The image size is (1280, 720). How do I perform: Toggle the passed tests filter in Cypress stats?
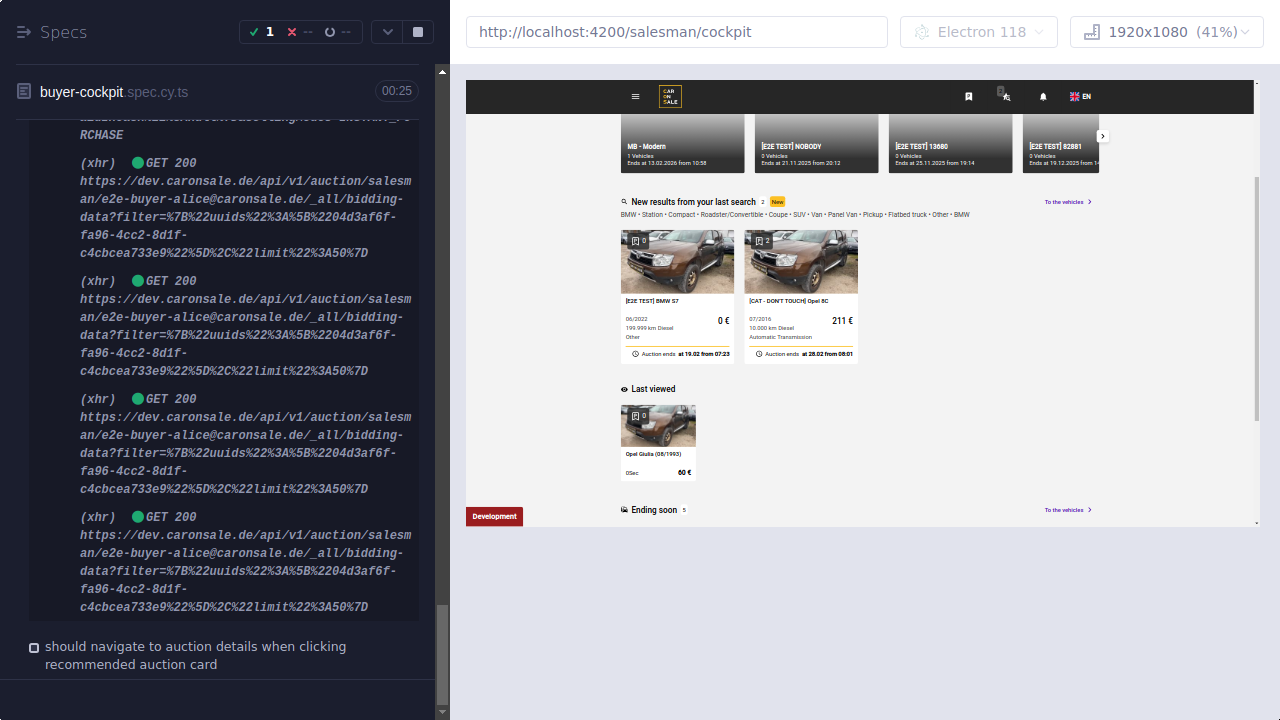click(262, 31)
